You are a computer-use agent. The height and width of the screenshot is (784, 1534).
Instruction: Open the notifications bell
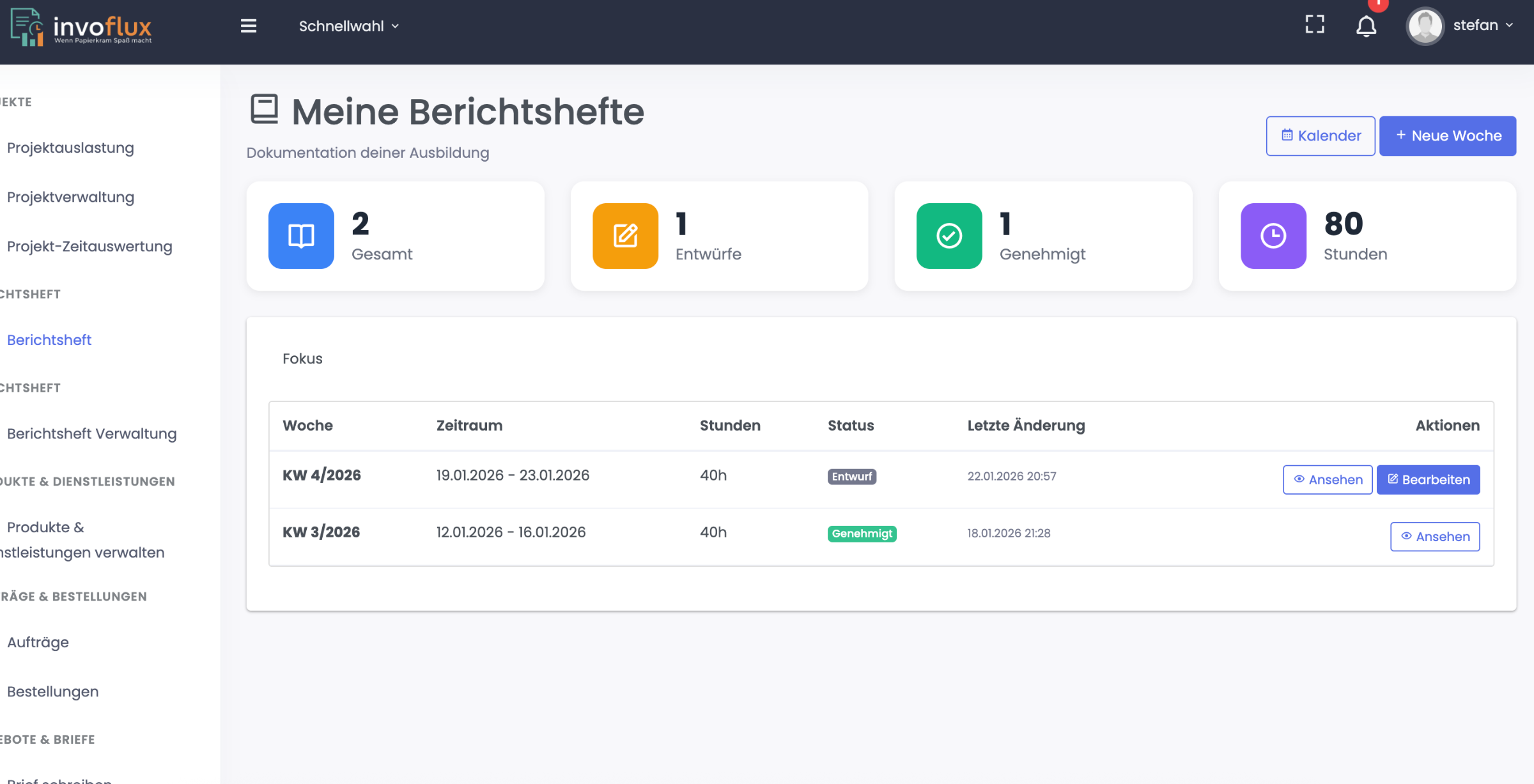point(1366,26)
